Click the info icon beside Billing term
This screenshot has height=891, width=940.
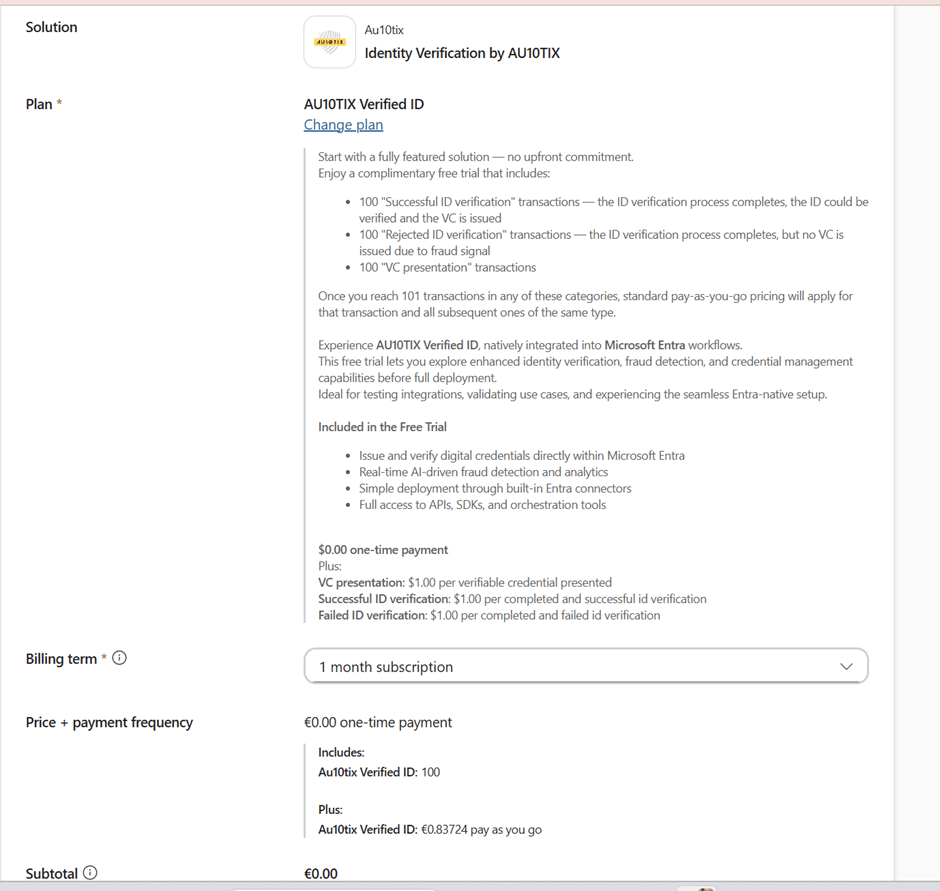point(120,658)
